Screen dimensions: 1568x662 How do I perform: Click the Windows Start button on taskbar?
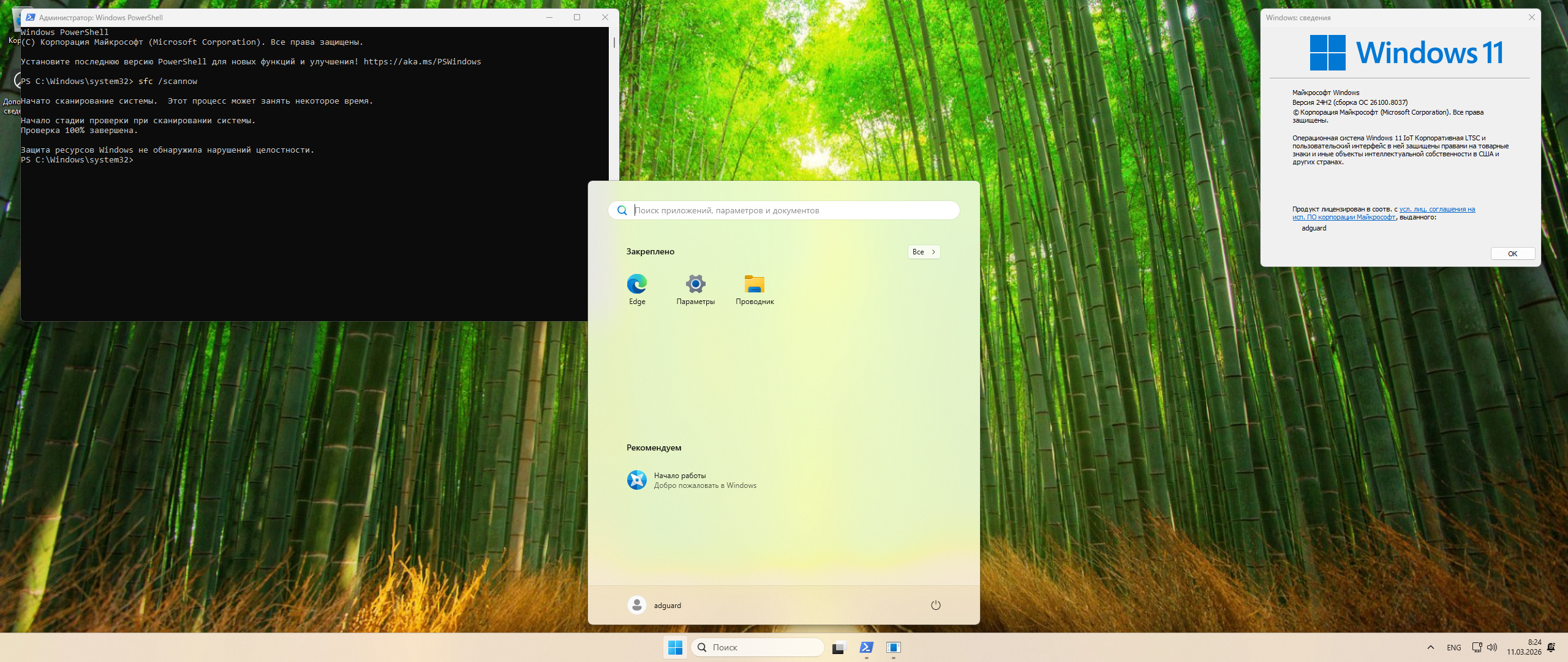[x=675, y=647]
